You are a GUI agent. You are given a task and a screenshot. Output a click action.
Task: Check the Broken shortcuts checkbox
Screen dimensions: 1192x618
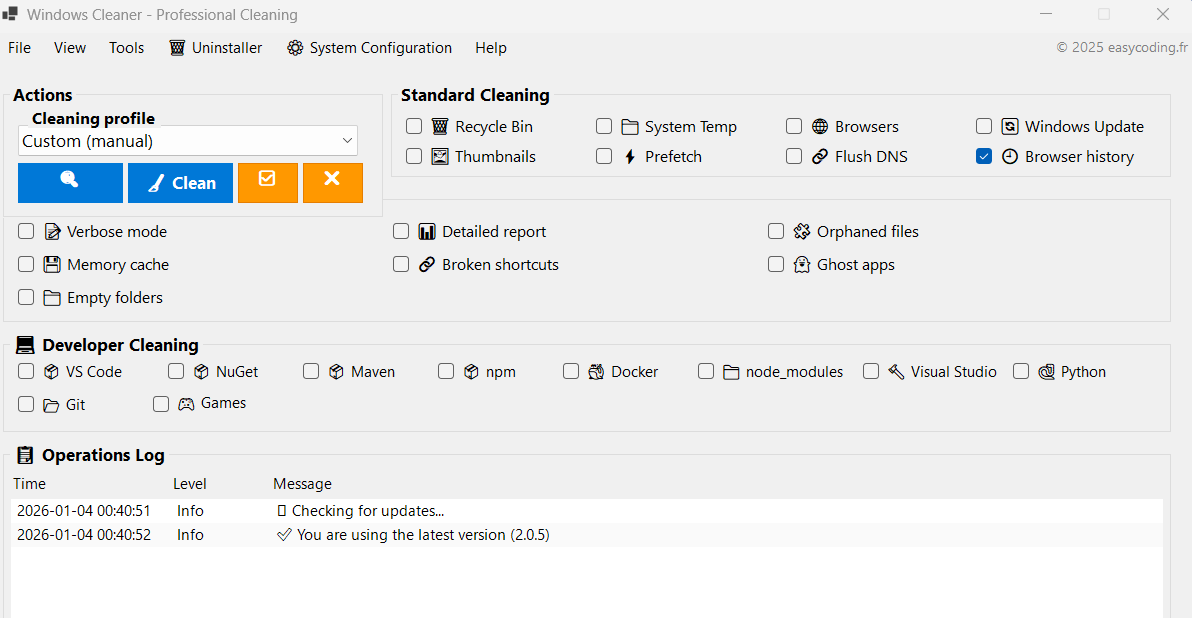point(401,265)
